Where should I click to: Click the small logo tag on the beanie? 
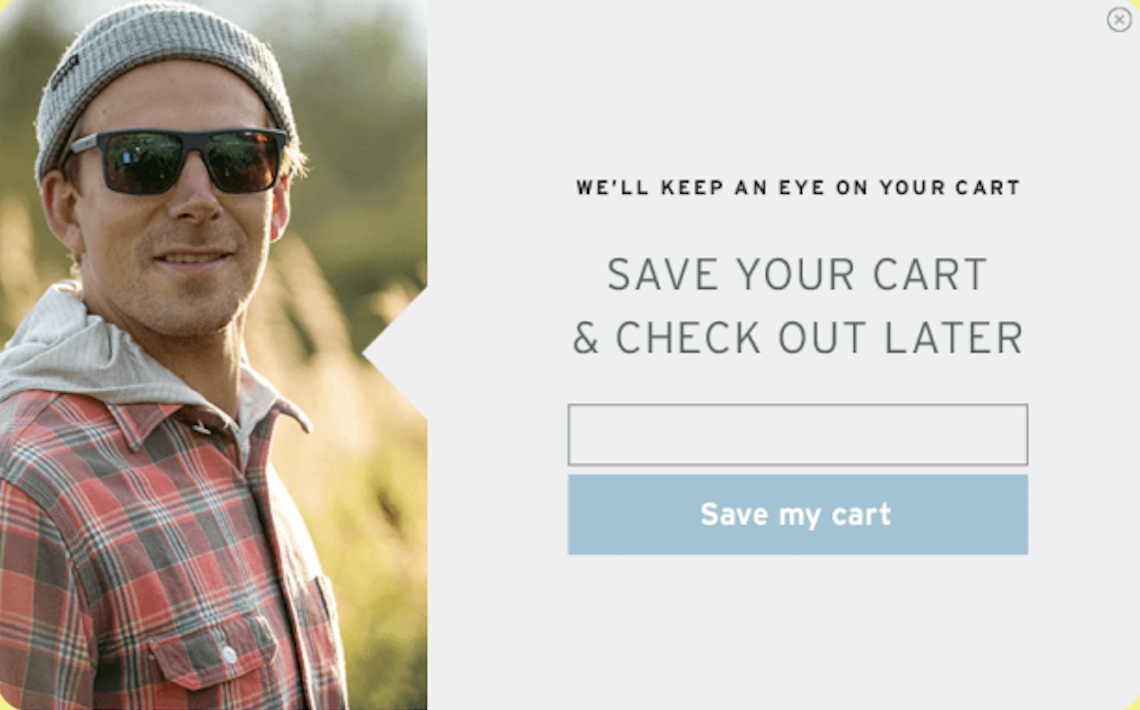(65, 71)
